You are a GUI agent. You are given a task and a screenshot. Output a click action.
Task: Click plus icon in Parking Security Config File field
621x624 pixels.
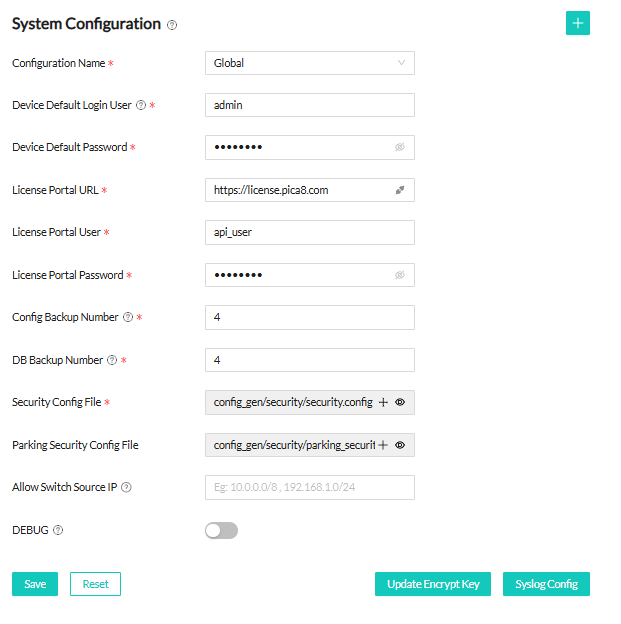383,445
